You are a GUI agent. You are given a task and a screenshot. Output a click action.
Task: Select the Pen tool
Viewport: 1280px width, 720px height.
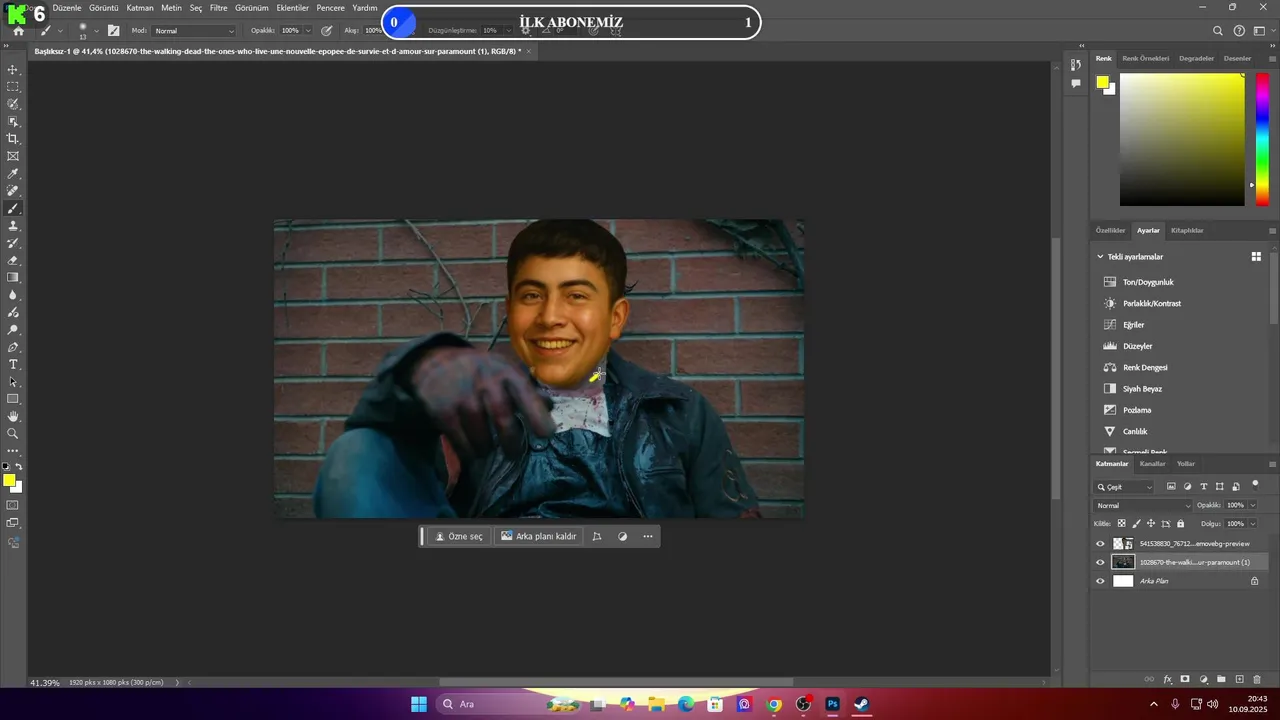click(13, 347)
